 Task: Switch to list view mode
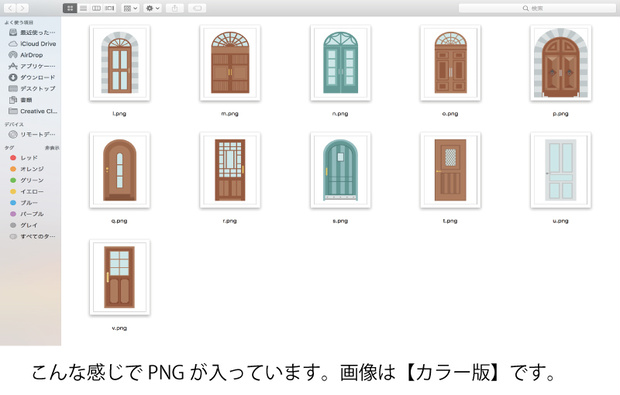83,8
